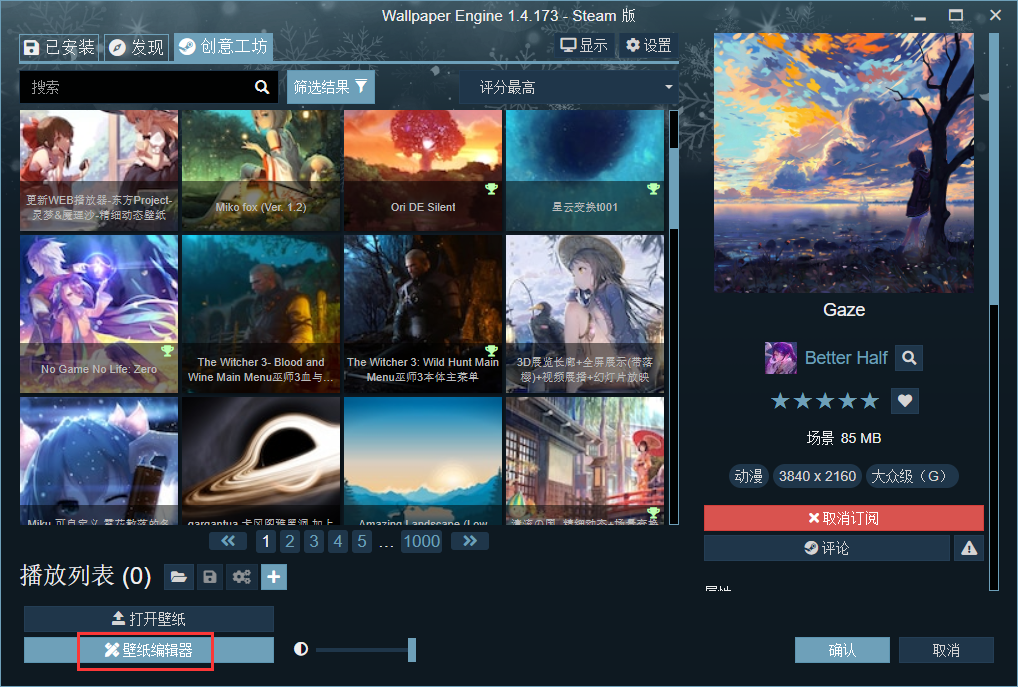Click the 动漫 anime tag
The width and height of the screenshot is (1018, 687).
tap(748, 476)
